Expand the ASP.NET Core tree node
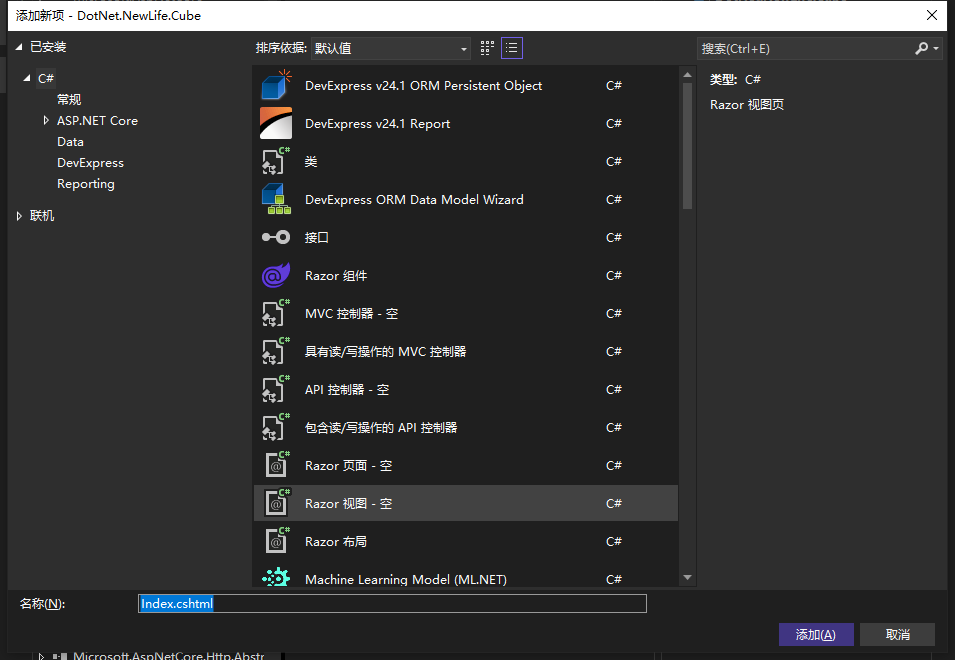Image resolution: width=955 pixels, height=660 pixels. tap(46, 121)
